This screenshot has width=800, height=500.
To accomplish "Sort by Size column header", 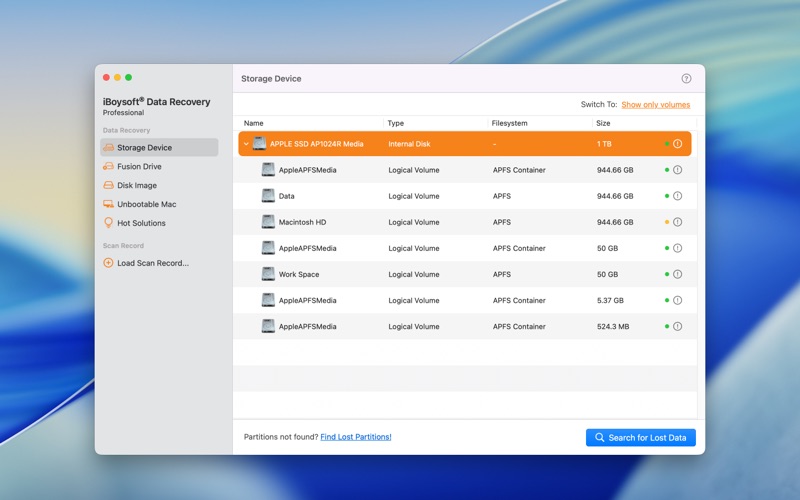I will [x=603, y=123].
